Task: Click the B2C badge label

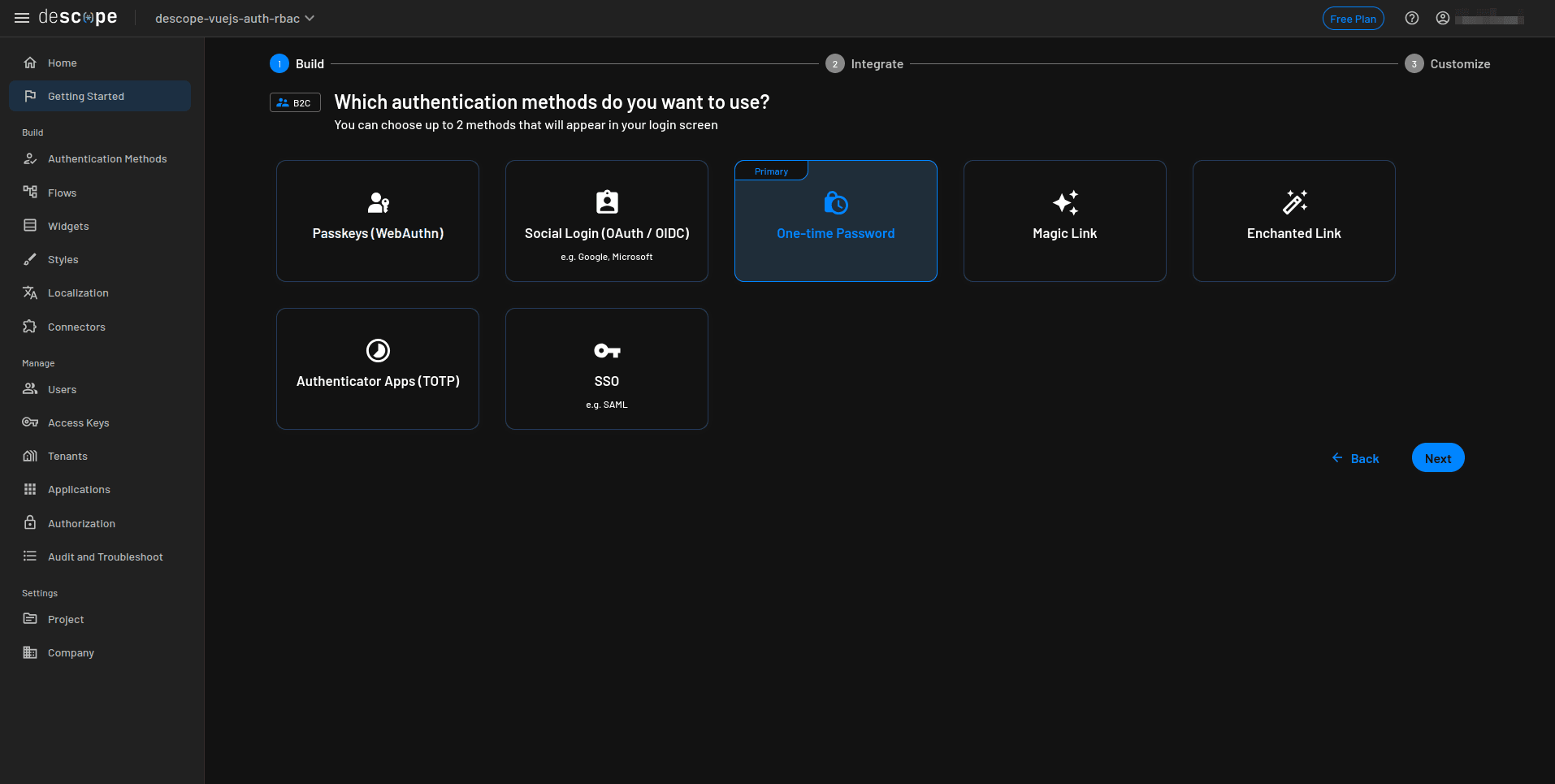Action: pyautogui.click(x=295, y=102)
